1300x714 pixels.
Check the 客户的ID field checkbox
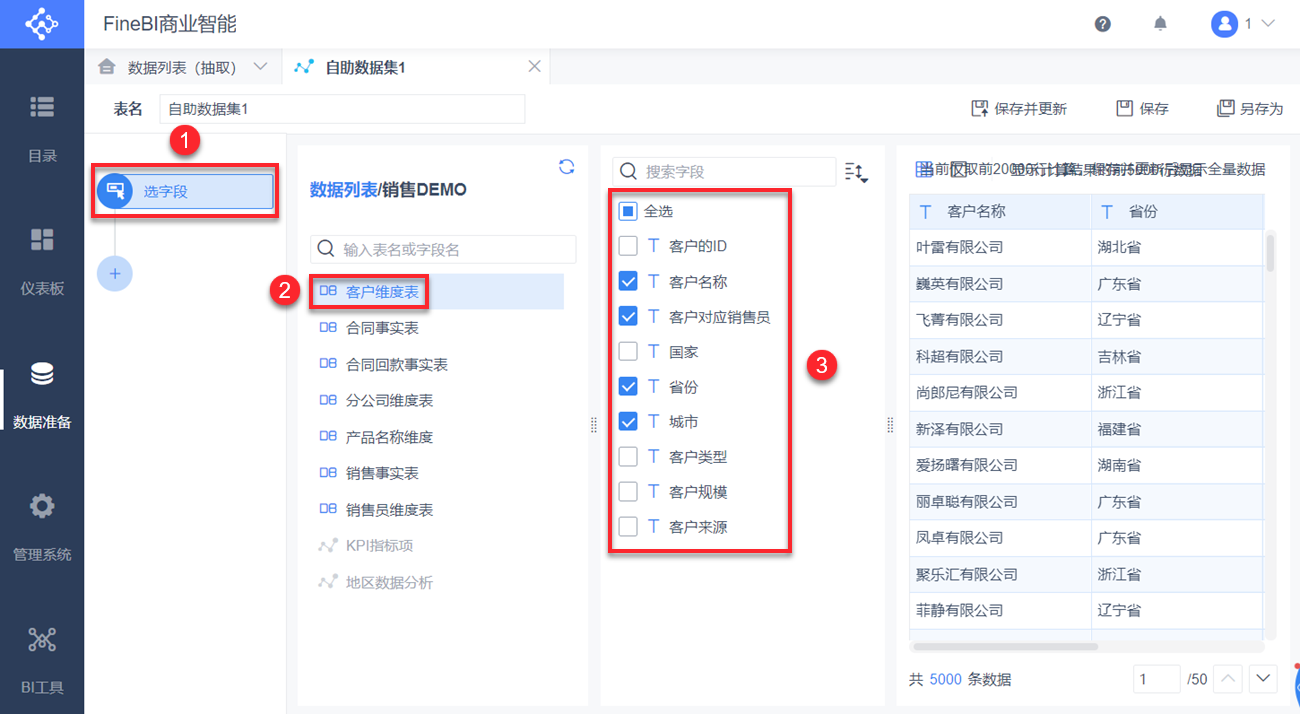coord(628,246)
